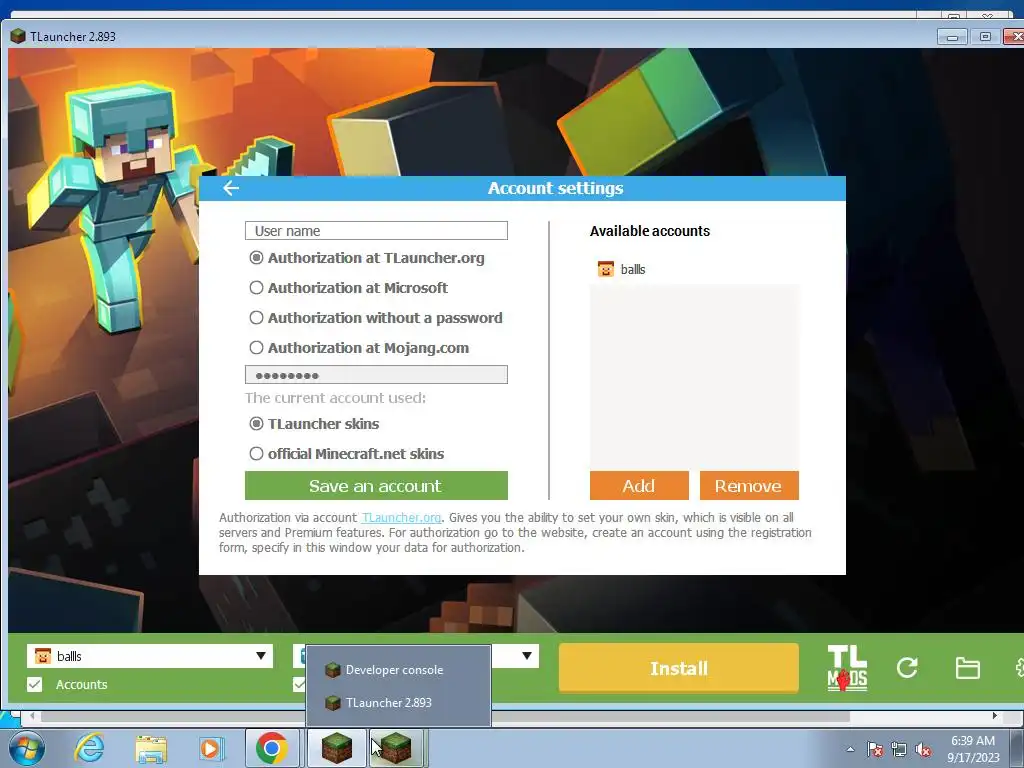Open the balls account dropdown
This screenshot has width=1024, height=768.
[150, 656]
